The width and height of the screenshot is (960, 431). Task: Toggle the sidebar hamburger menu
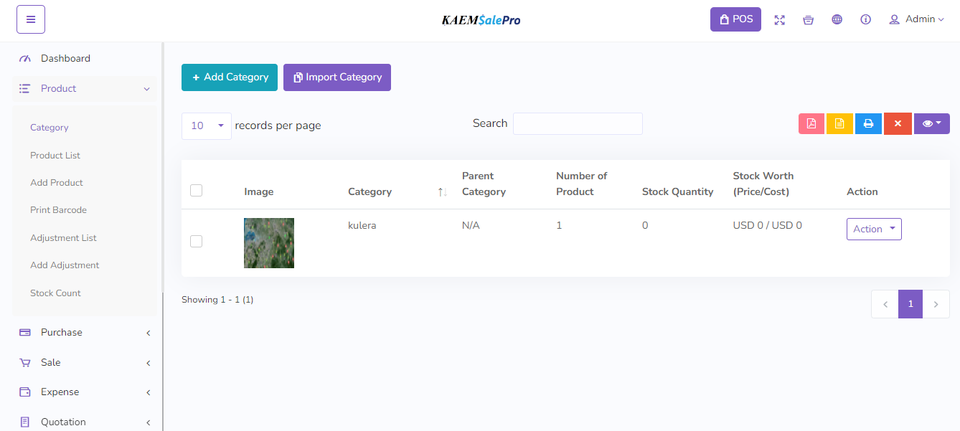pos(31,19)
